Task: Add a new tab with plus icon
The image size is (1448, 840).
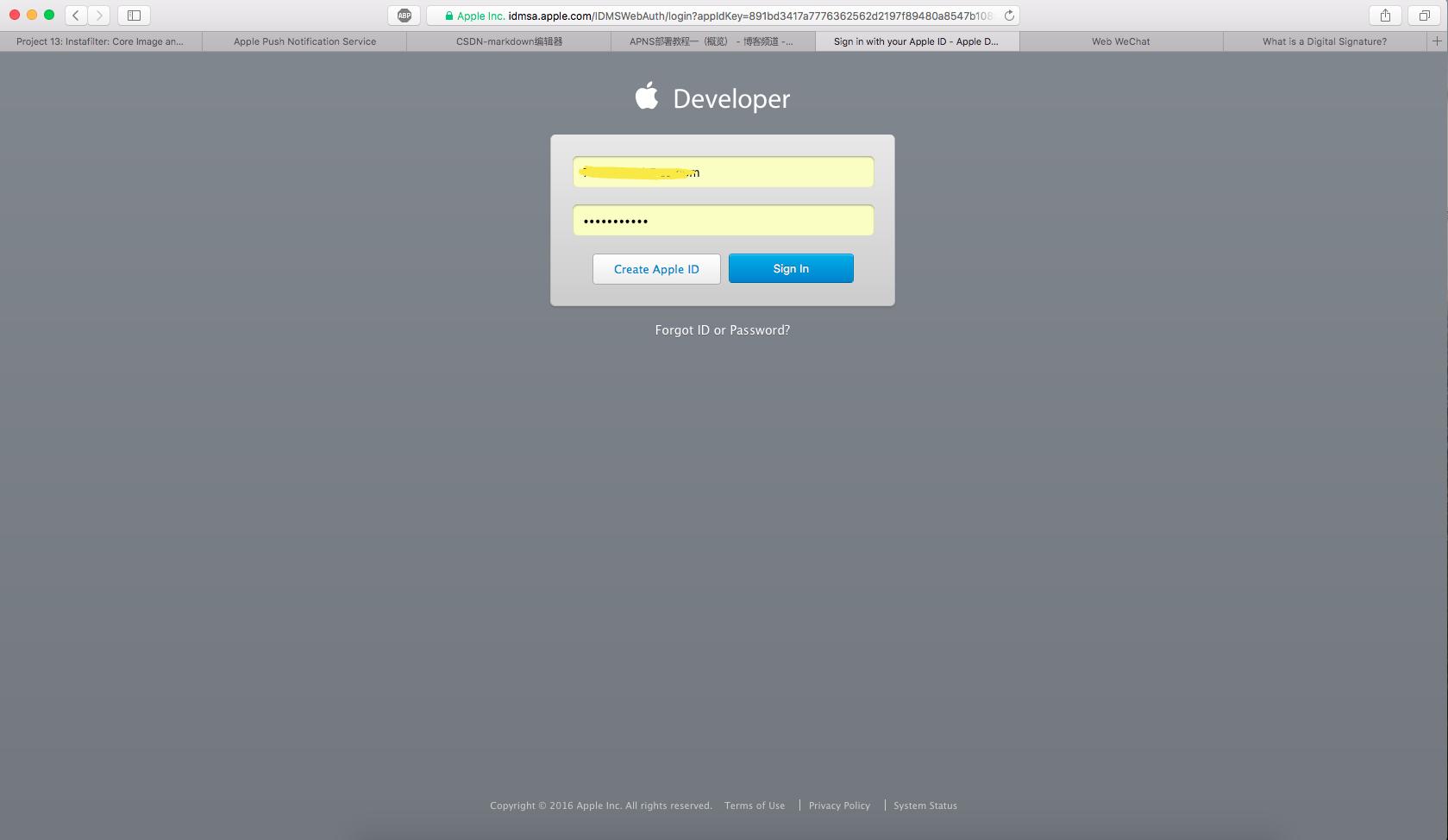Action: (x=1438, y=41)
